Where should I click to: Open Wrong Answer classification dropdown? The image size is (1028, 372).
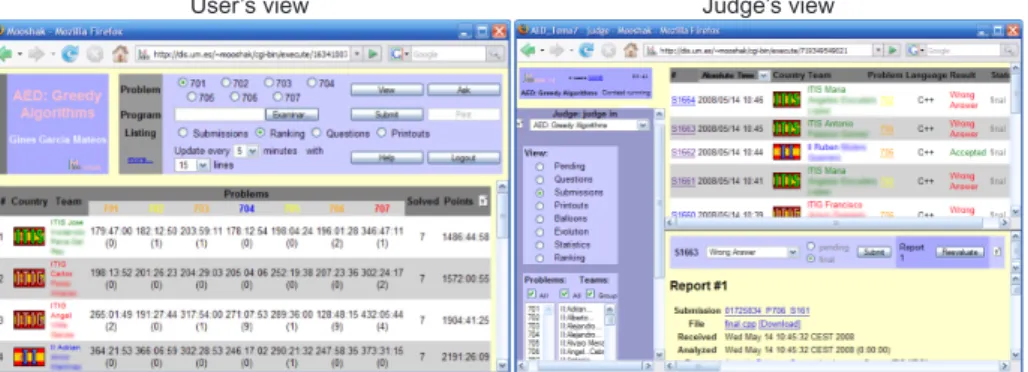point(753,252)
